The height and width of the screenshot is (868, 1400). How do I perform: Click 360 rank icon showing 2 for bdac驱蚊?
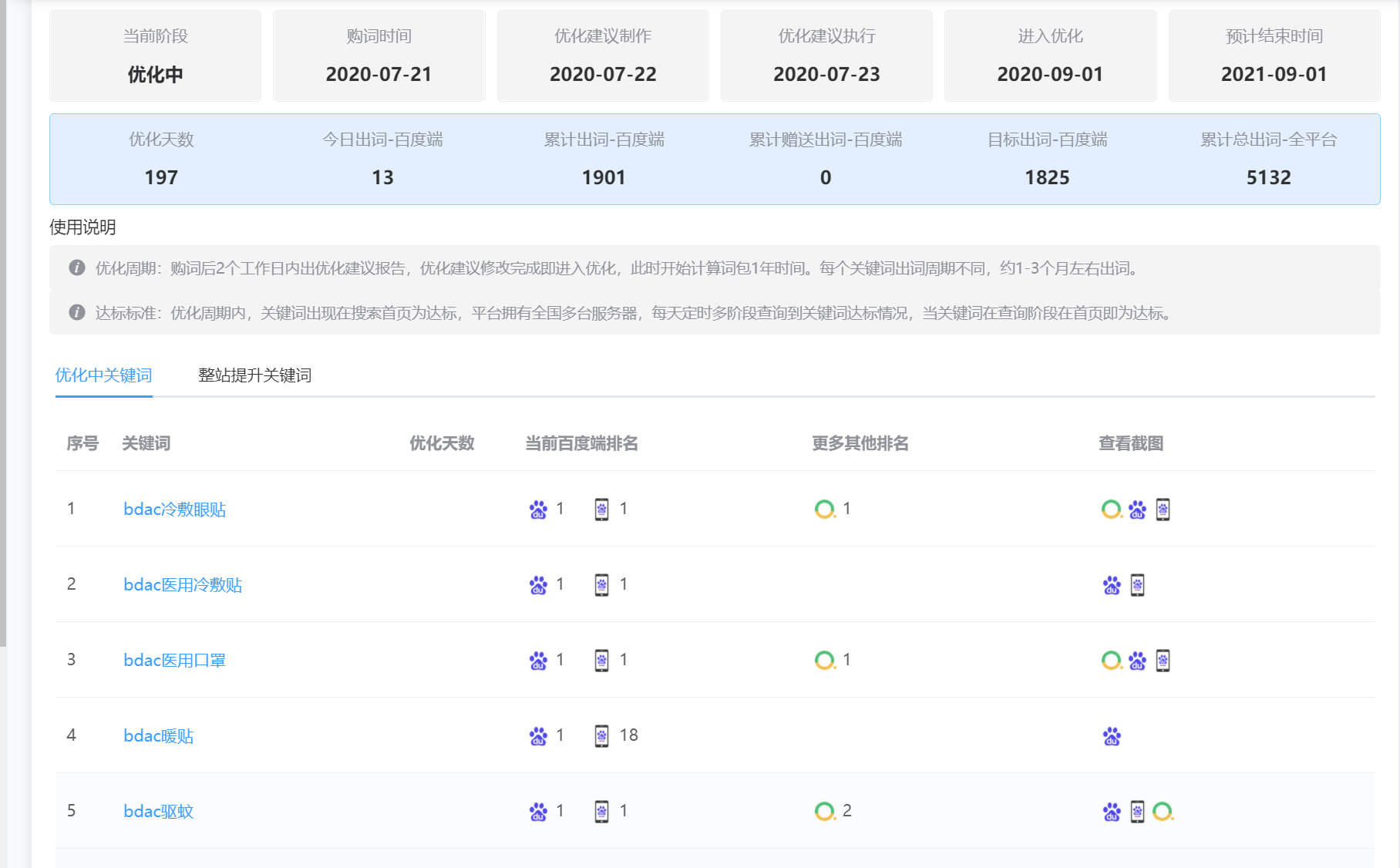pyautogui.click(x=825, y=812)
